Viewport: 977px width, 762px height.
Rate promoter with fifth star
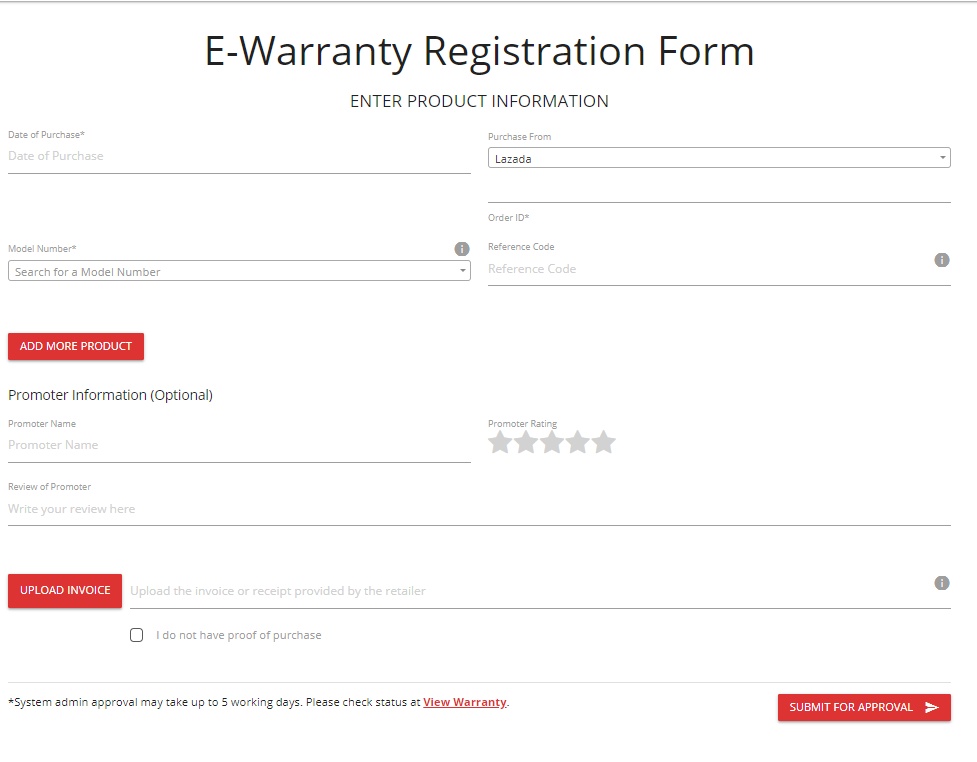(604, 442)
